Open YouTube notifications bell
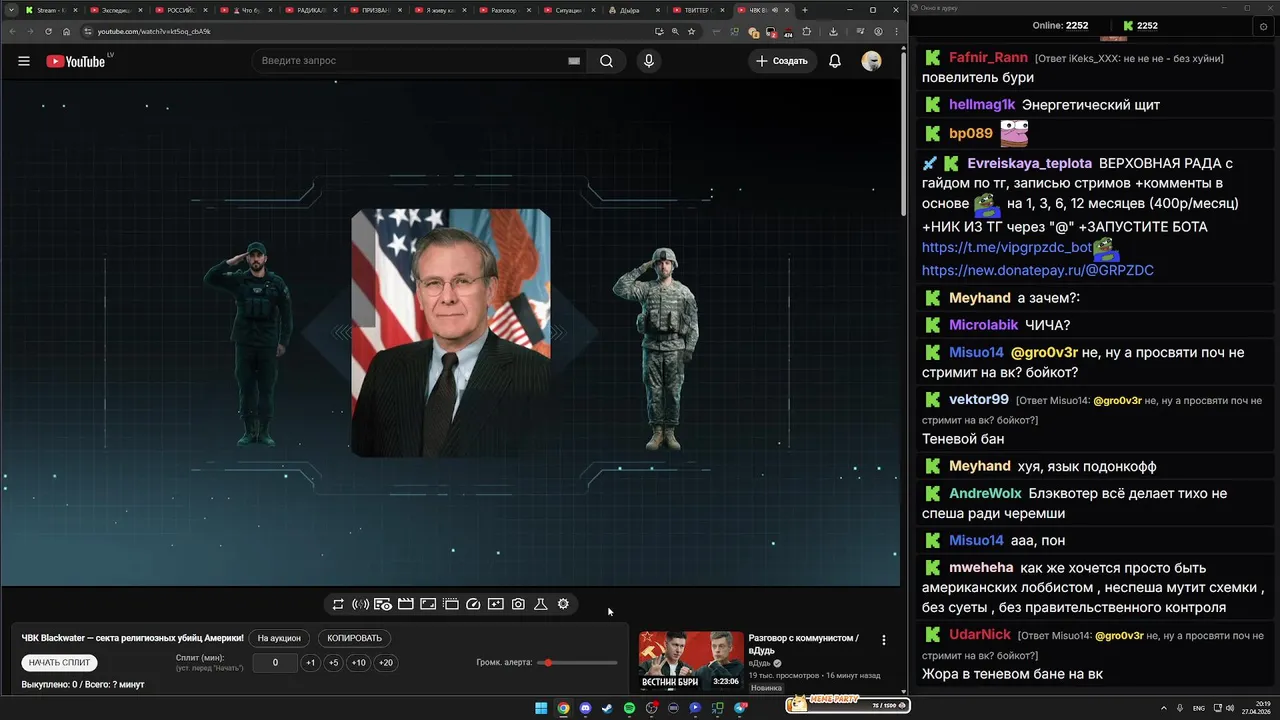 pos(835,61)
